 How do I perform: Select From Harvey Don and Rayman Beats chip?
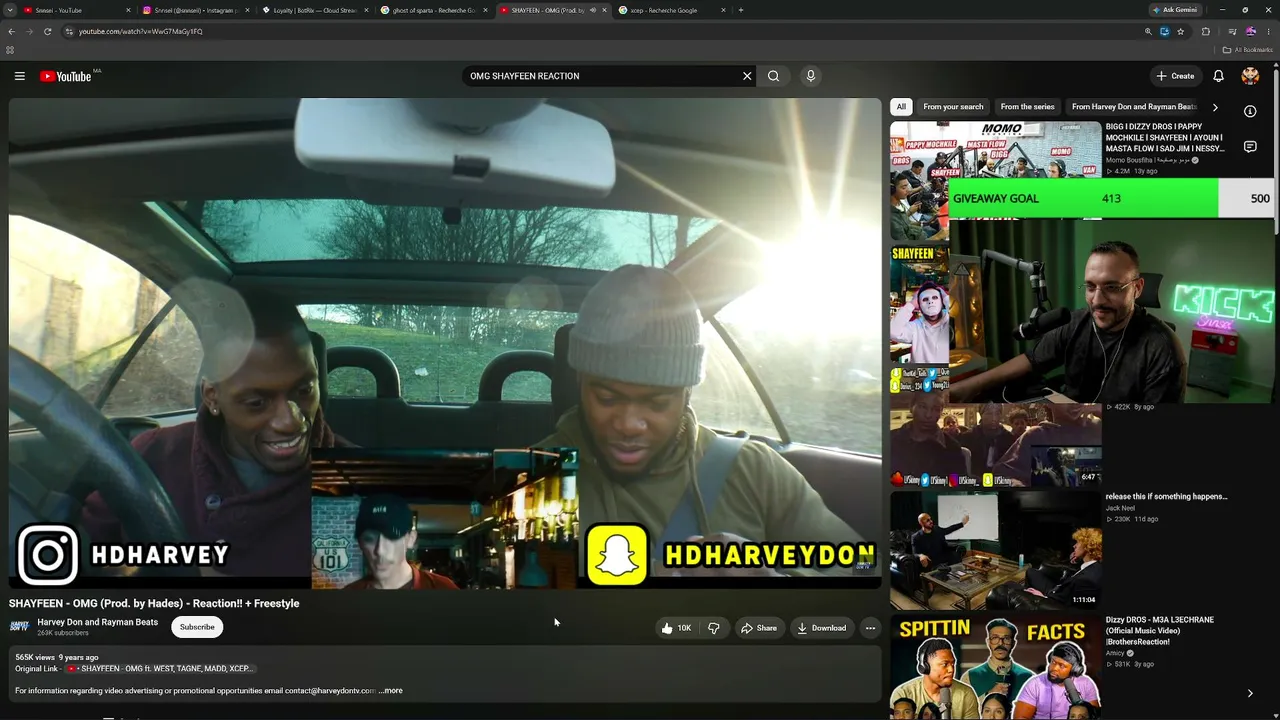click(x=1134, y=107)
